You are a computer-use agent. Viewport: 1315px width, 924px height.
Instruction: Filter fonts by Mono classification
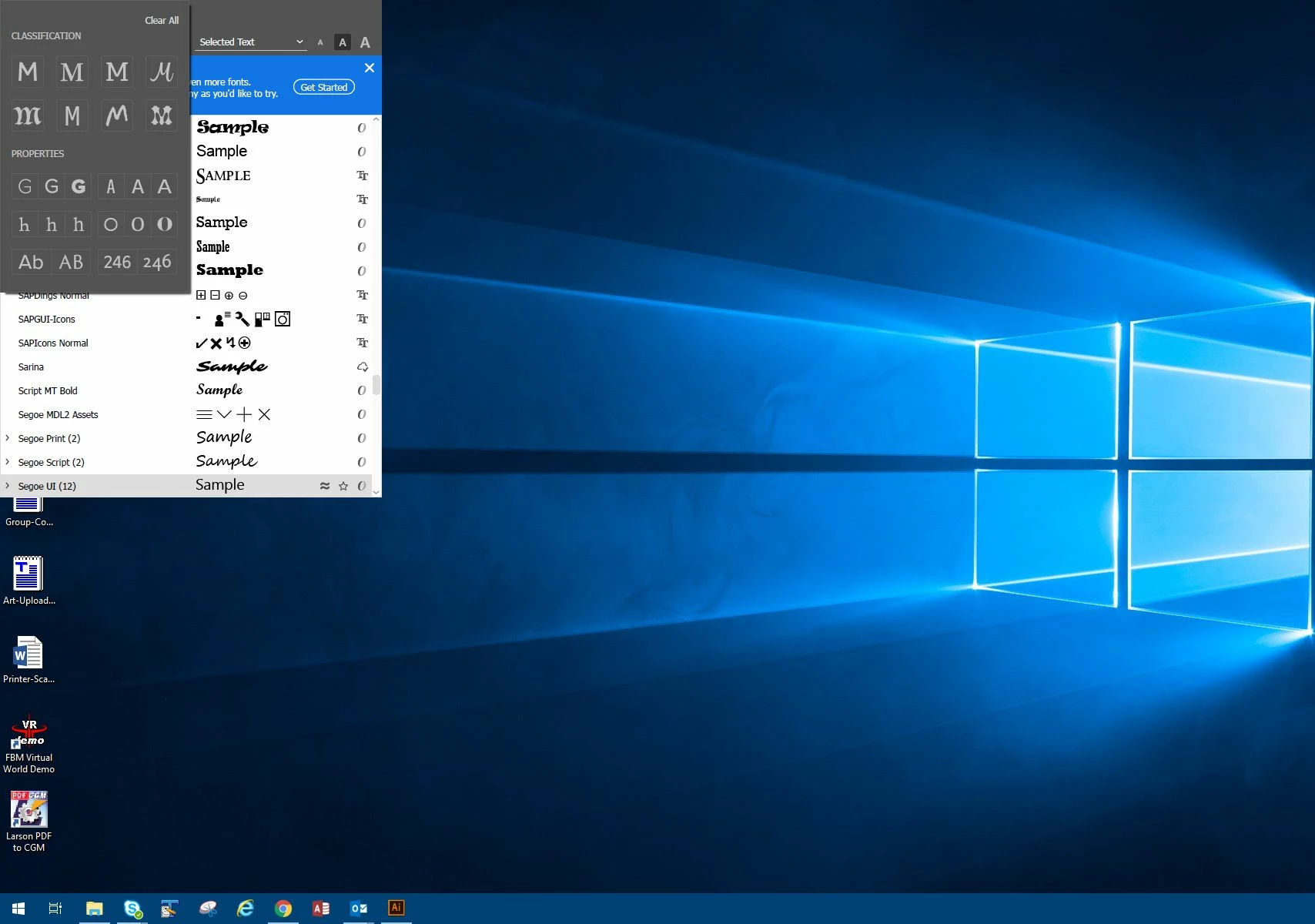tap(72, 115)
